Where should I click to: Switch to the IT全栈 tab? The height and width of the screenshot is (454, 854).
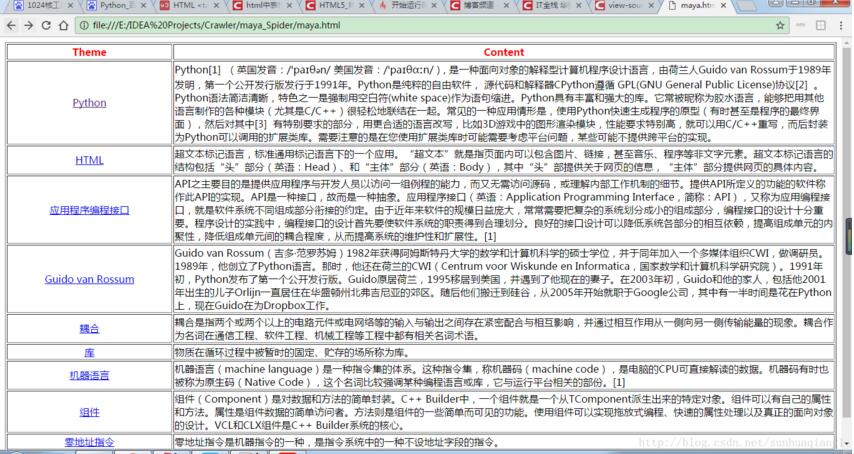coord(553,5)
